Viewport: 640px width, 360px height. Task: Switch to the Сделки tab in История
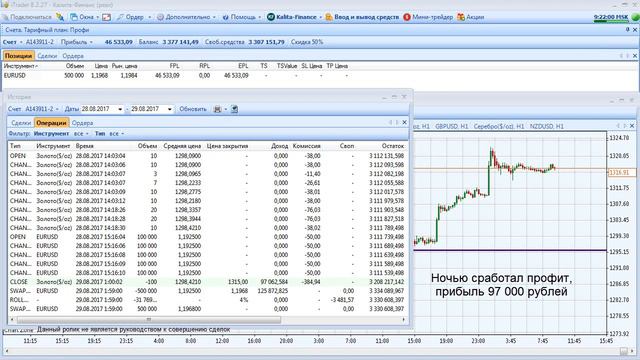(x=21, y=123)
